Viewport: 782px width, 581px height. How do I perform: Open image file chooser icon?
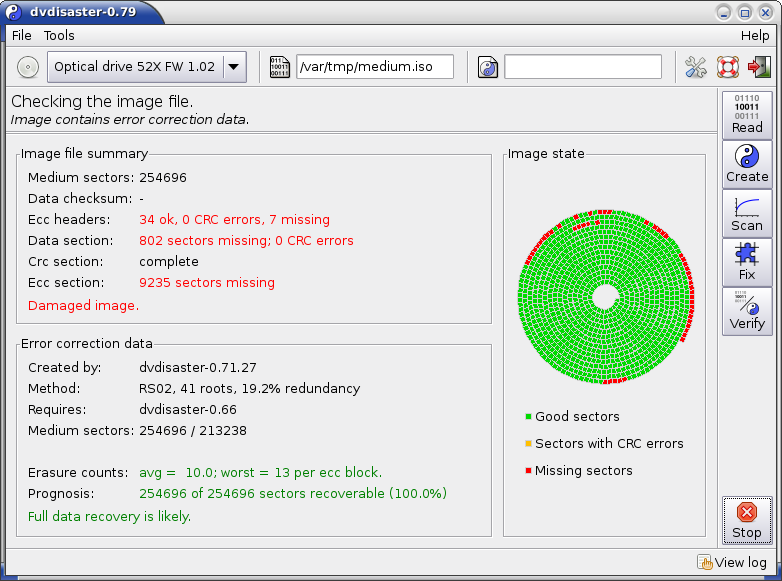coord(279,67)
